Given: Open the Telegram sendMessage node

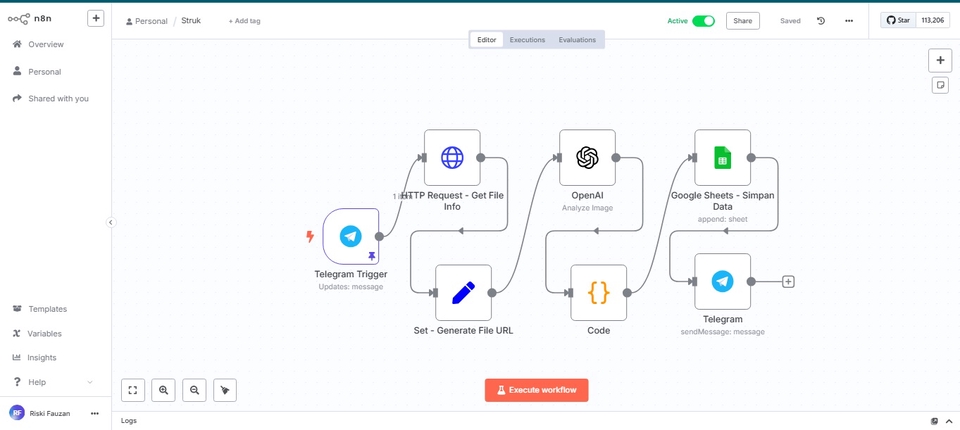Looking at the screenshot, I should [x=722, y=282].
